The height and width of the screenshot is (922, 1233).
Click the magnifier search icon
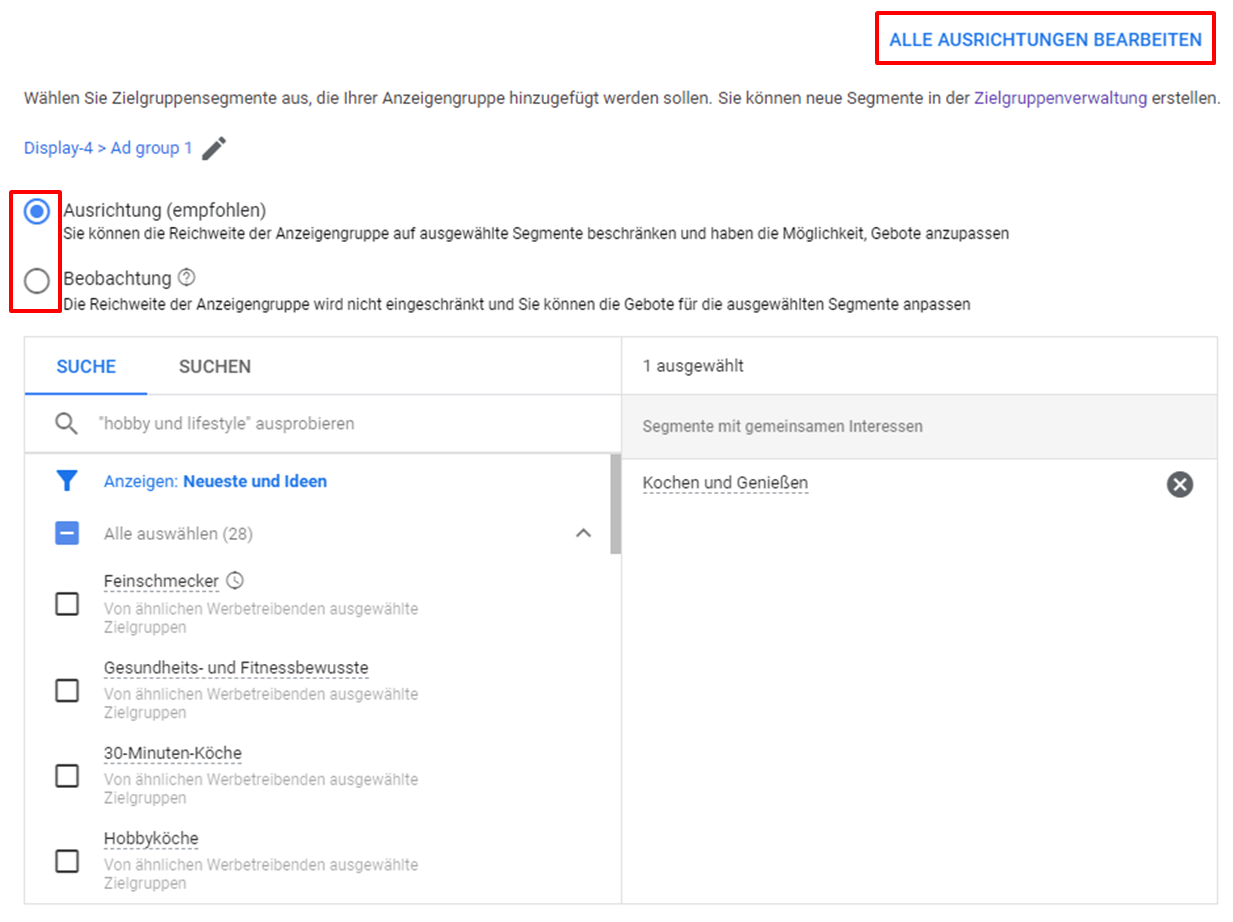tap(66, 424)
